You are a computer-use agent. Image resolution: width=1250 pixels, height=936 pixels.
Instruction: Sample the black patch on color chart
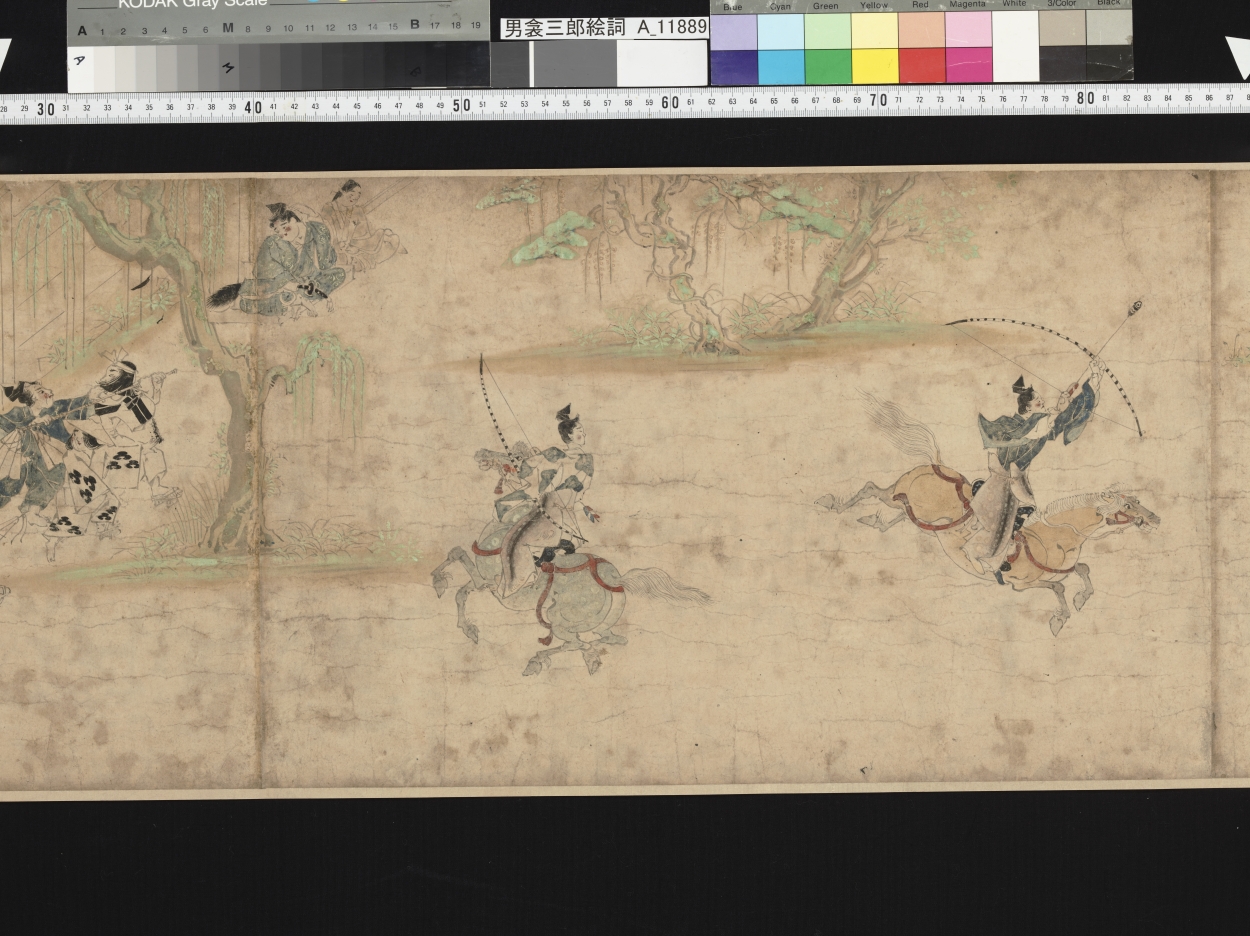pyautogui.click(x=1109, y=64)
